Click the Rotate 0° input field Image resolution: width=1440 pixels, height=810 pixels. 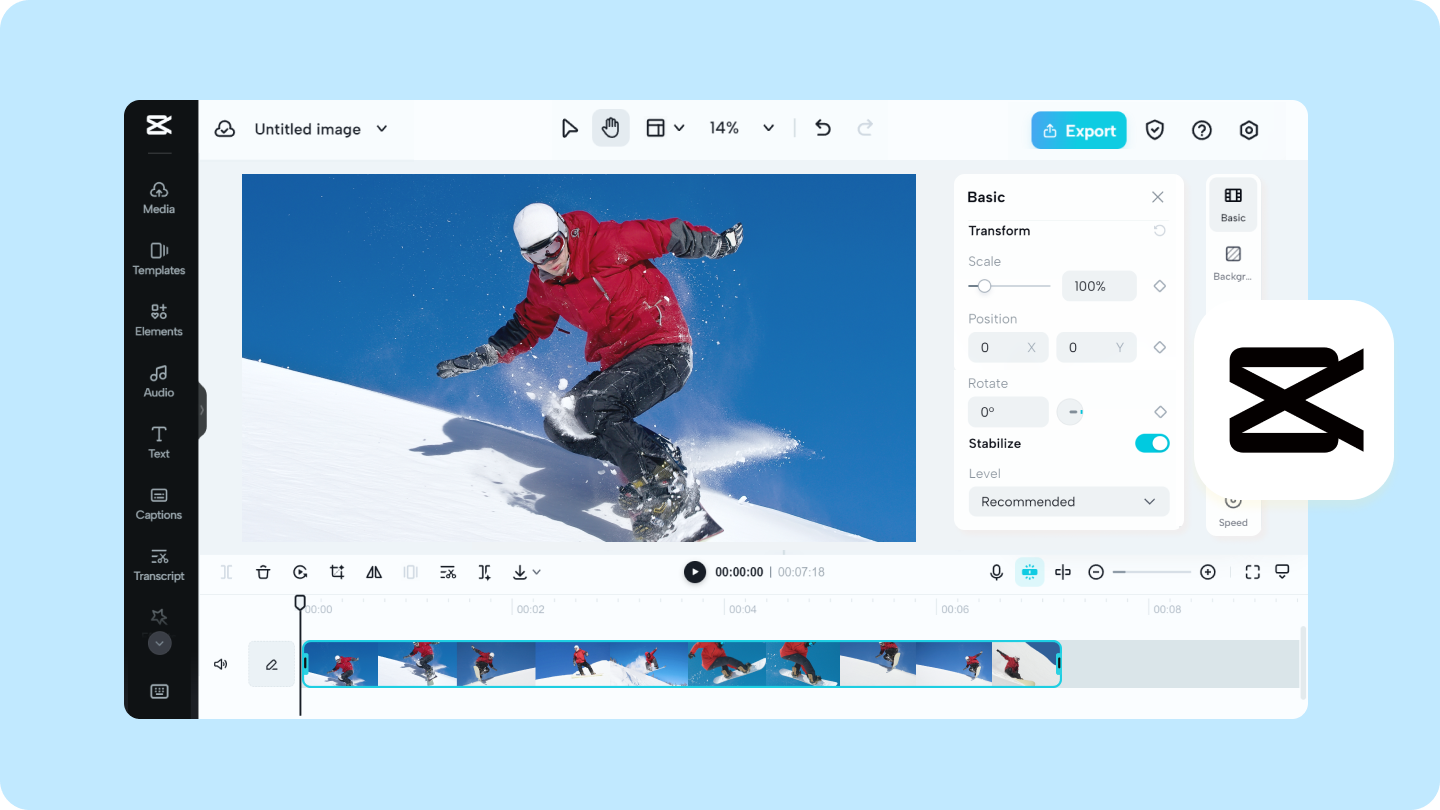coord(1008,412)
